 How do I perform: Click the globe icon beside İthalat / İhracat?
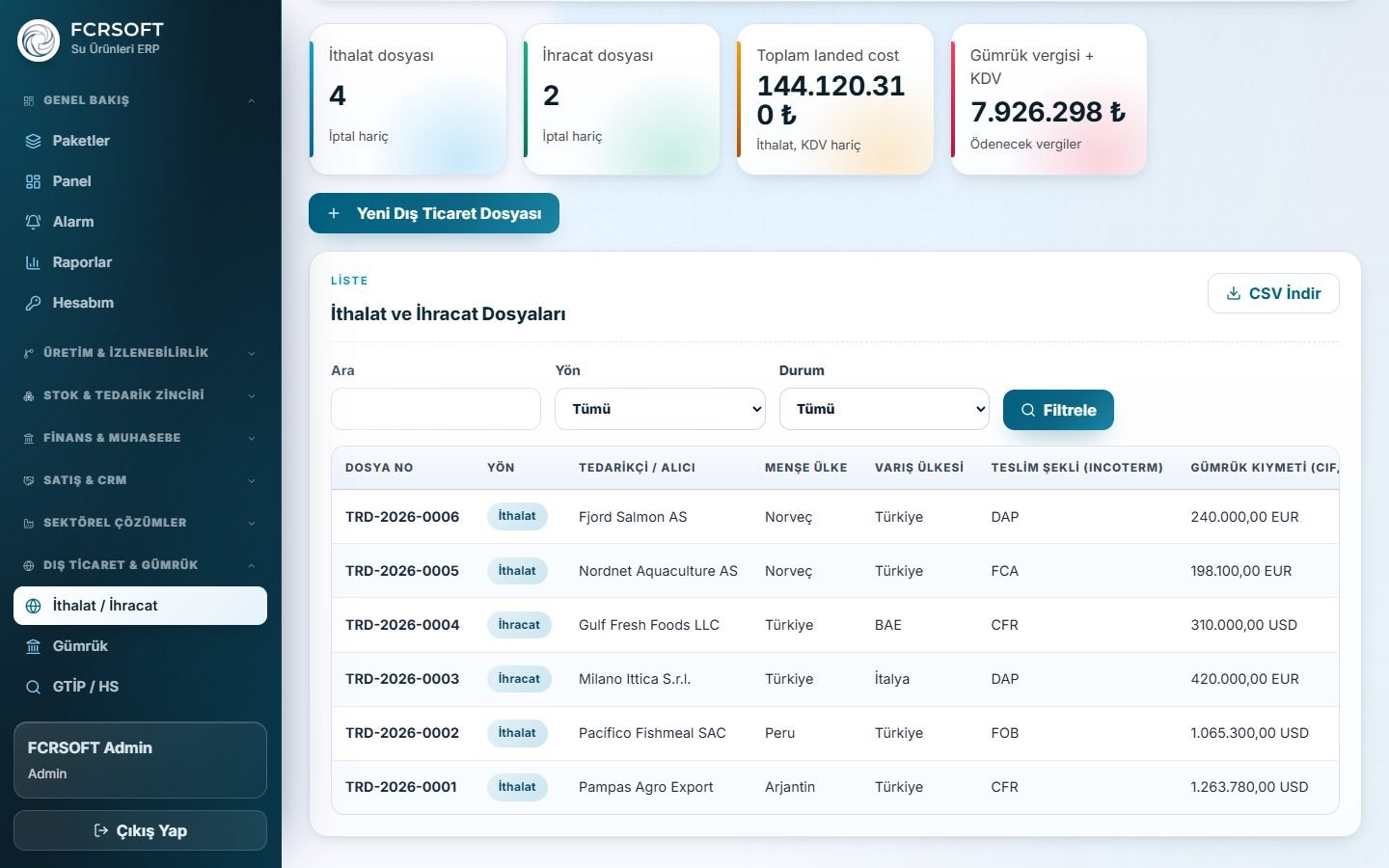[x=33, y=606]
